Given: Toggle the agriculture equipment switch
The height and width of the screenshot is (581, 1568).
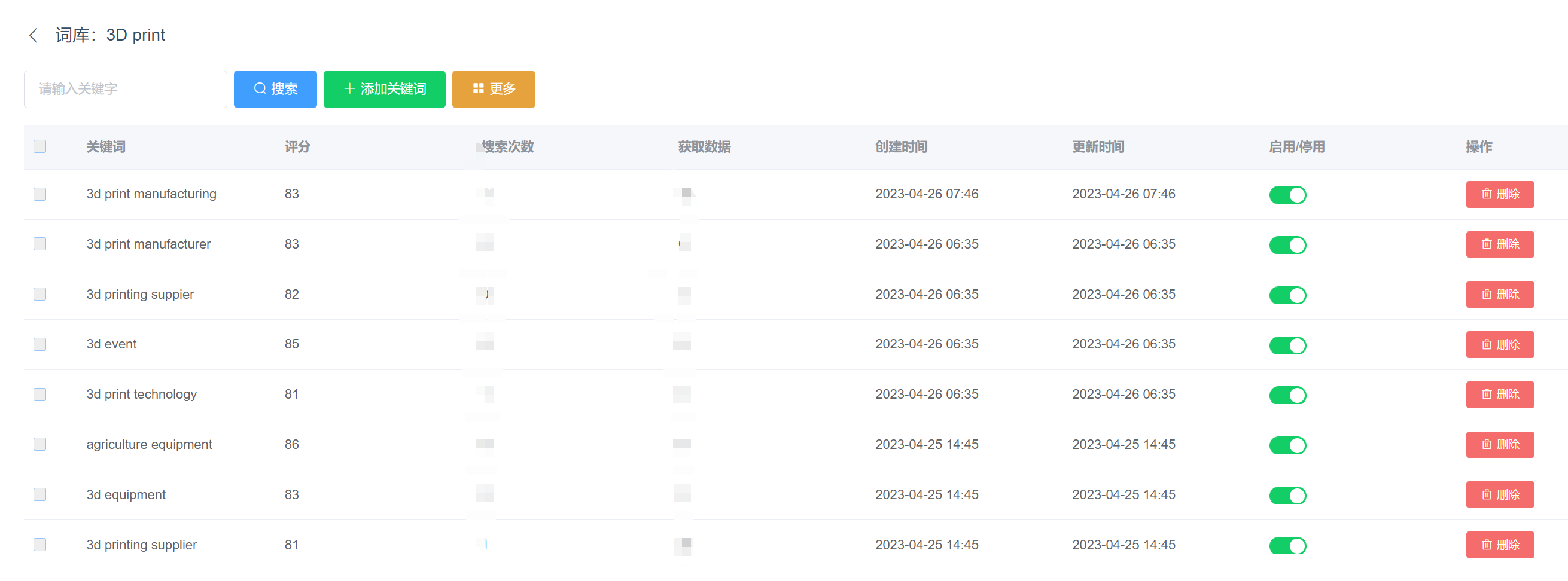Looking at the screenshot, I should pyautogui.click(x=1287, y=445).
